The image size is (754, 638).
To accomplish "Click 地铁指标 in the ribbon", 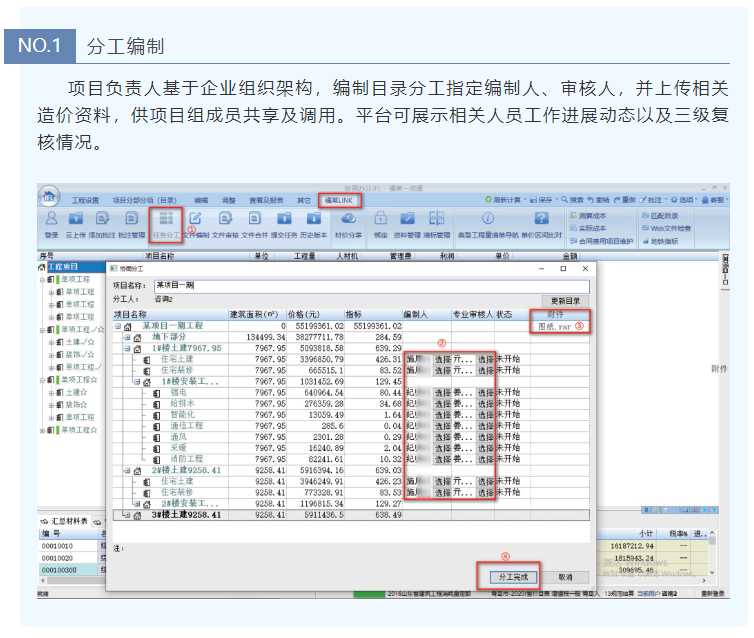I will coord(660,241).
